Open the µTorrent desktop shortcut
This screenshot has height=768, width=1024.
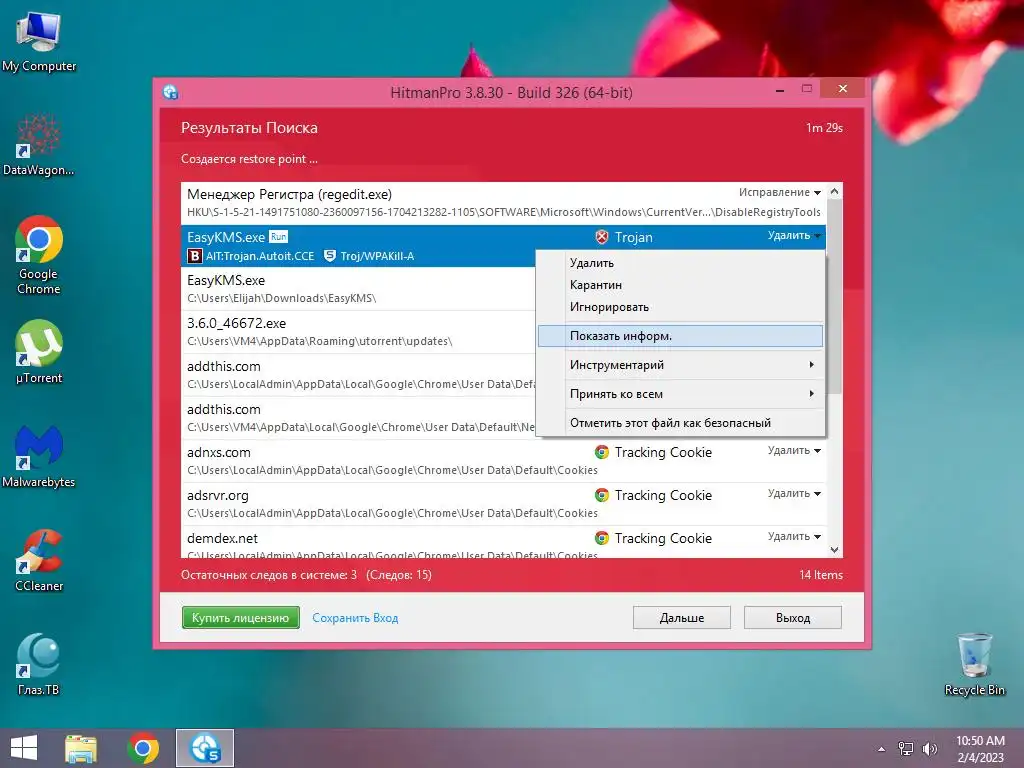[x=39, y=352]
